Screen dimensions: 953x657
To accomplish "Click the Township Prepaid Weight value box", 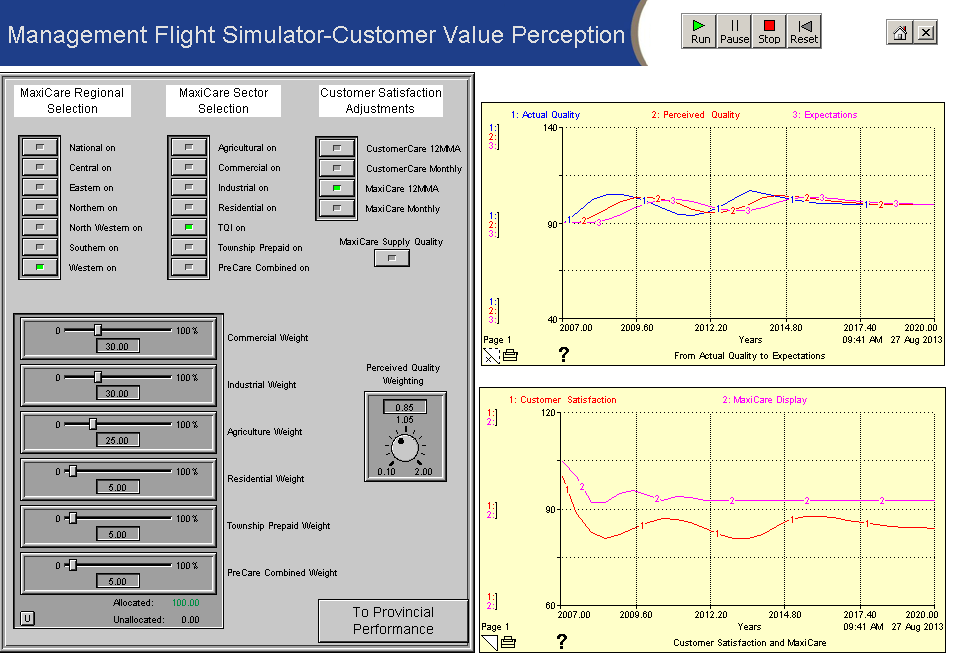I will click(117, 534).
